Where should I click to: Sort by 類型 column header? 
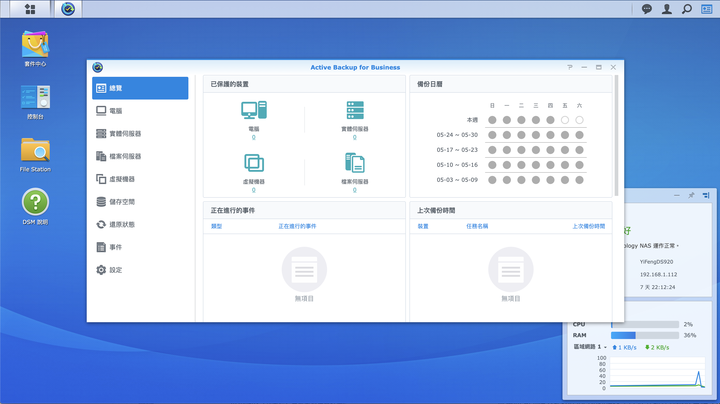pos(216,226)
